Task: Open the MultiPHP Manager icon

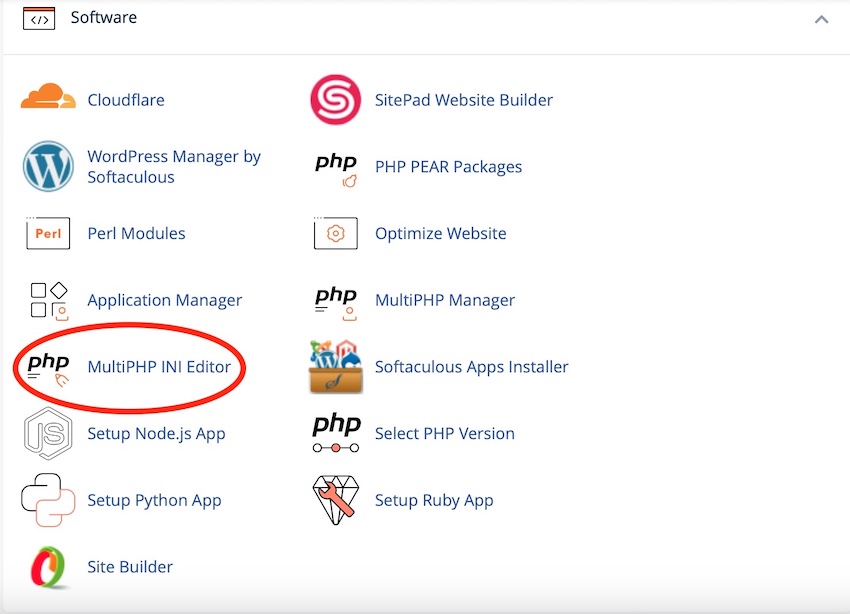Action: click(x=336, y=303)
